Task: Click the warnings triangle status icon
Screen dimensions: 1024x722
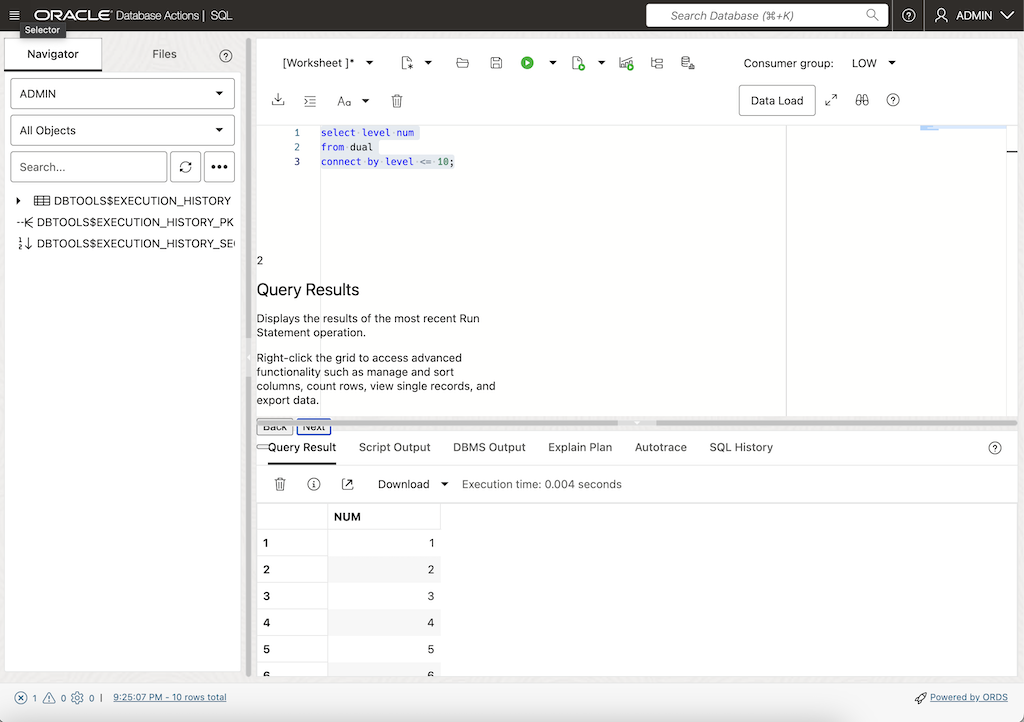Action: pyautogui.click(x=49, y=698)
